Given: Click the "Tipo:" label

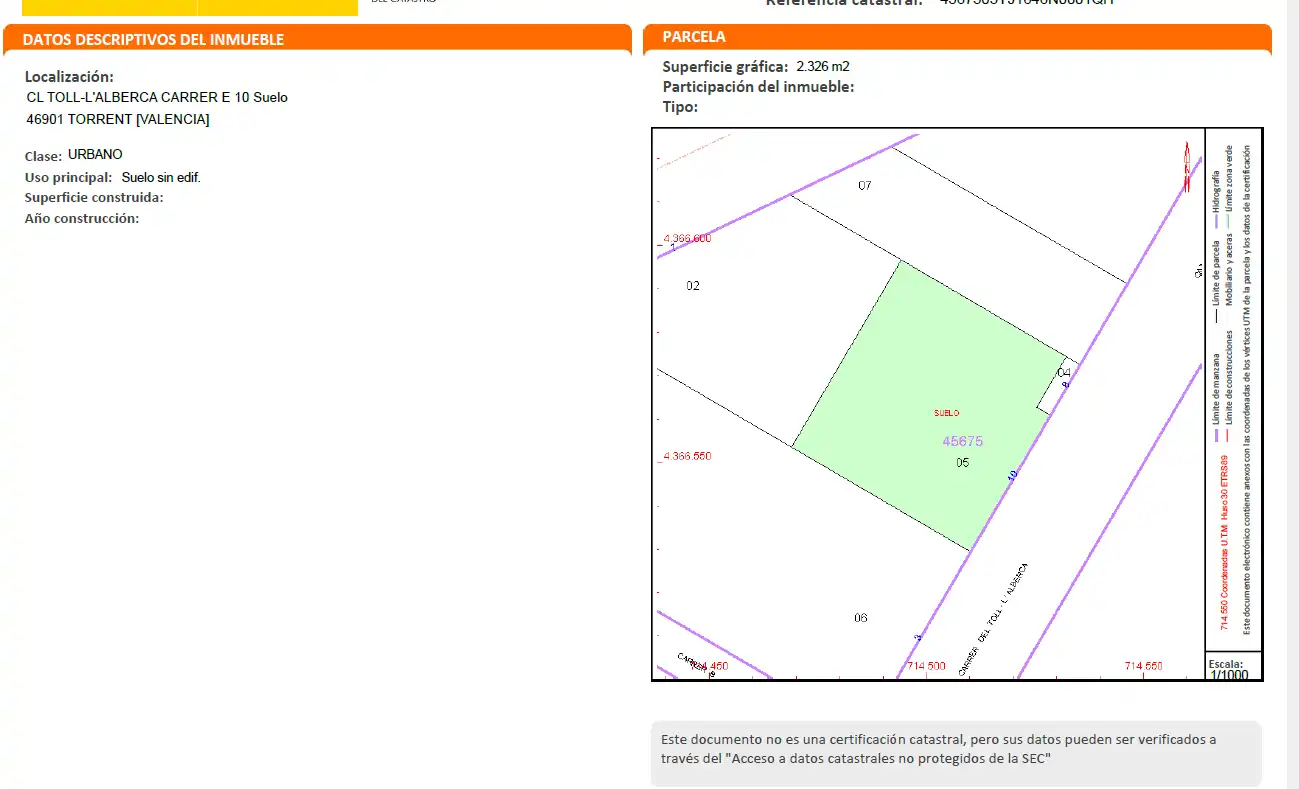Looking at the screenshot, I should (x=680, y=106).
